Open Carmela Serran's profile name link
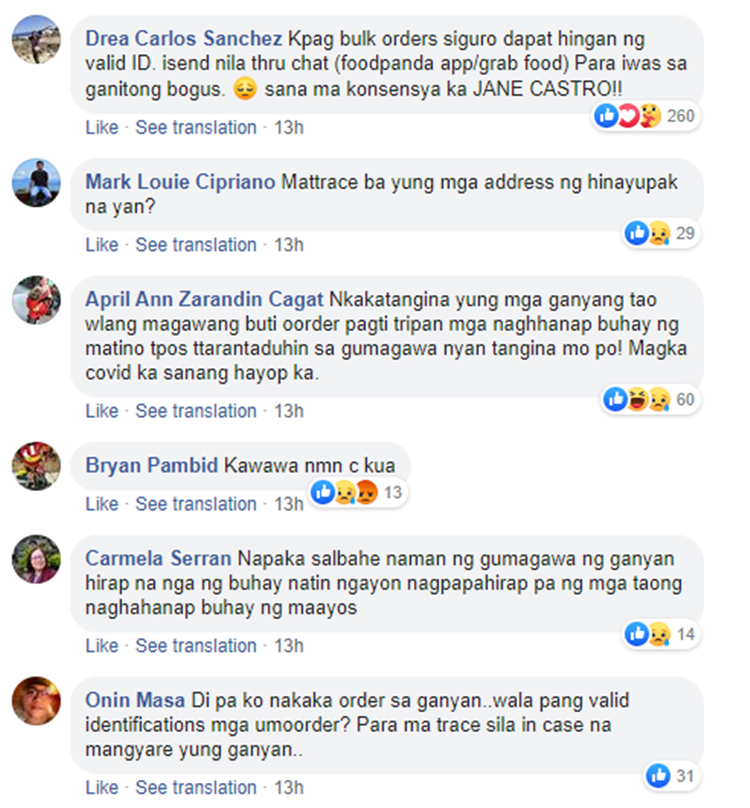 point(158,559)
